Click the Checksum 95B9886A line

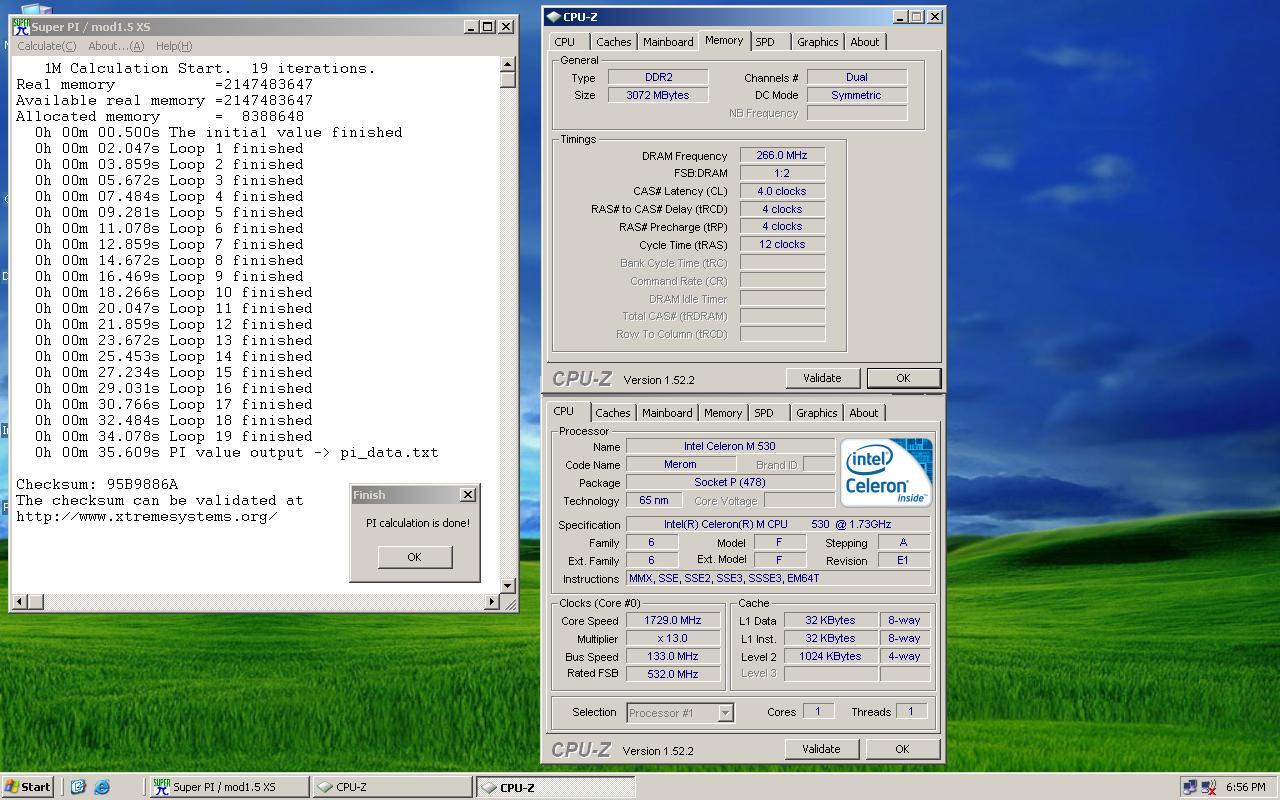point(97,484)
